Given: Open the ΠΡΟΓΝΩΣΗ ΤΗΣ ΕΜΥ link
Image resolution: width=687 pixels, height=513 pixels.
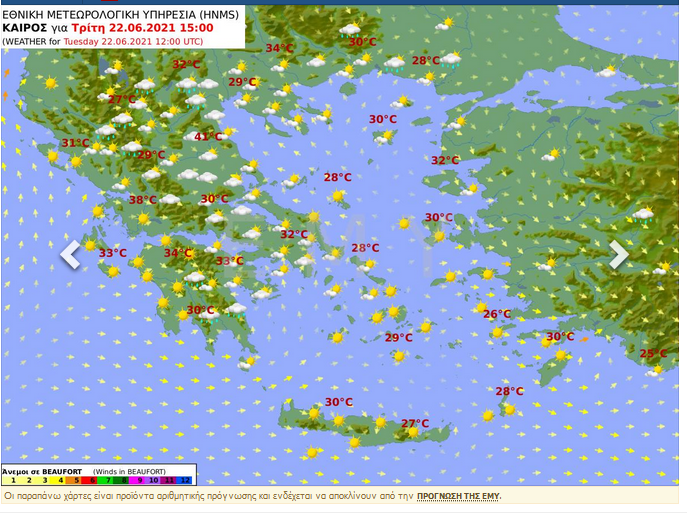Looking at the screenshot, I should 458,496.
